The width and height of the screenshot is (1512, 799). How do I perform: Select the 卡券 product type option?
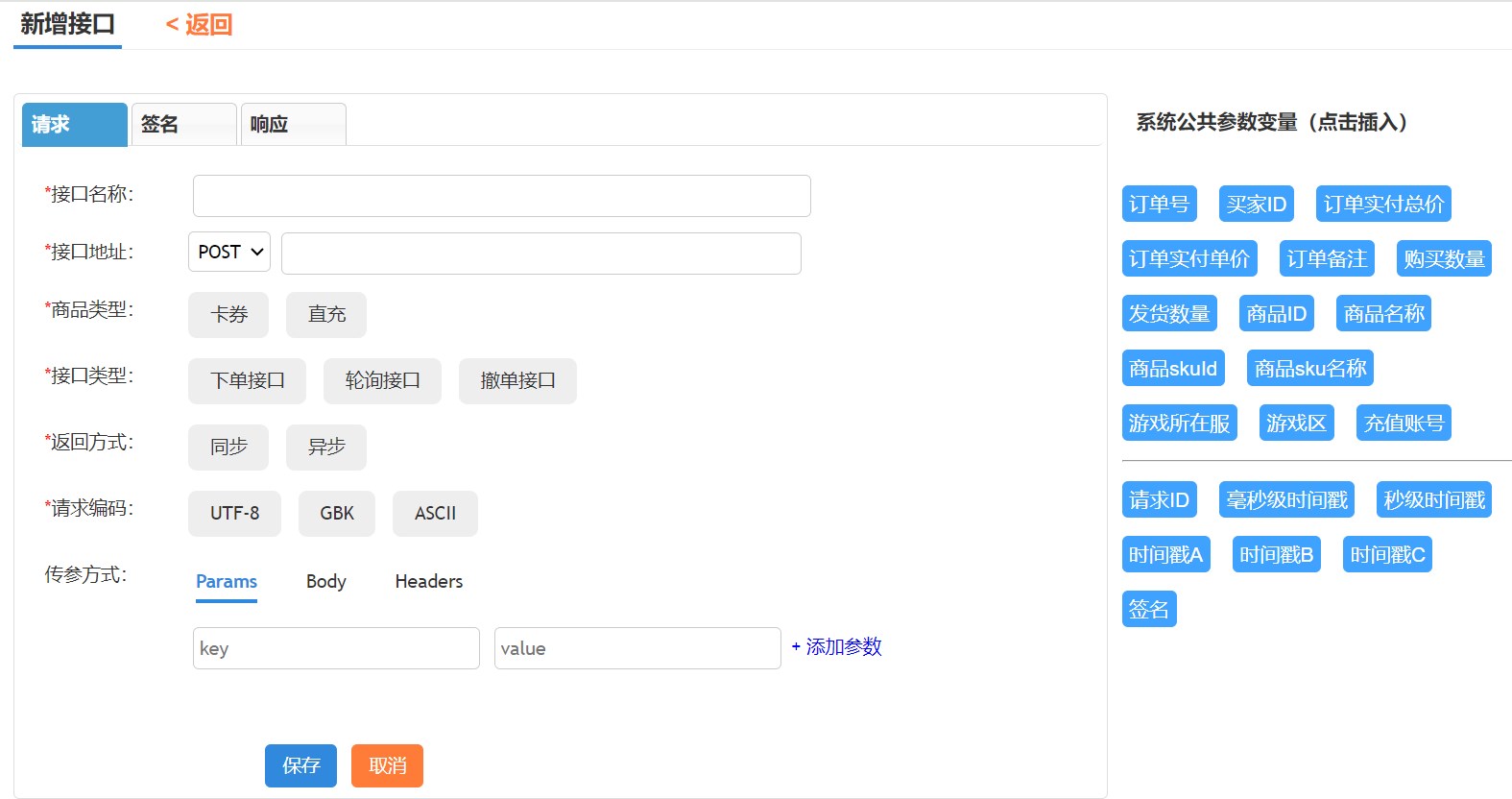pyautogui.click(x=228, y=315)
